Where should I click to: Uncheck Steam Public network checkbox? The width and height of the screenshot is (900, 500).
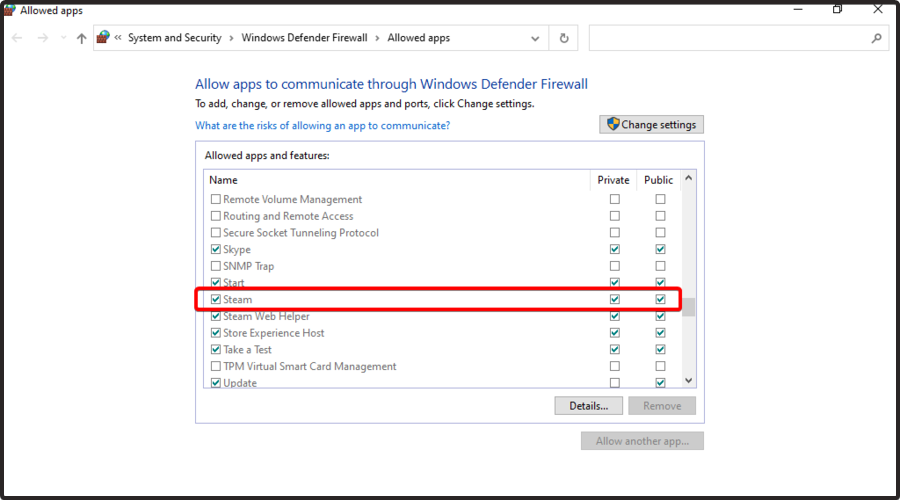661,299
